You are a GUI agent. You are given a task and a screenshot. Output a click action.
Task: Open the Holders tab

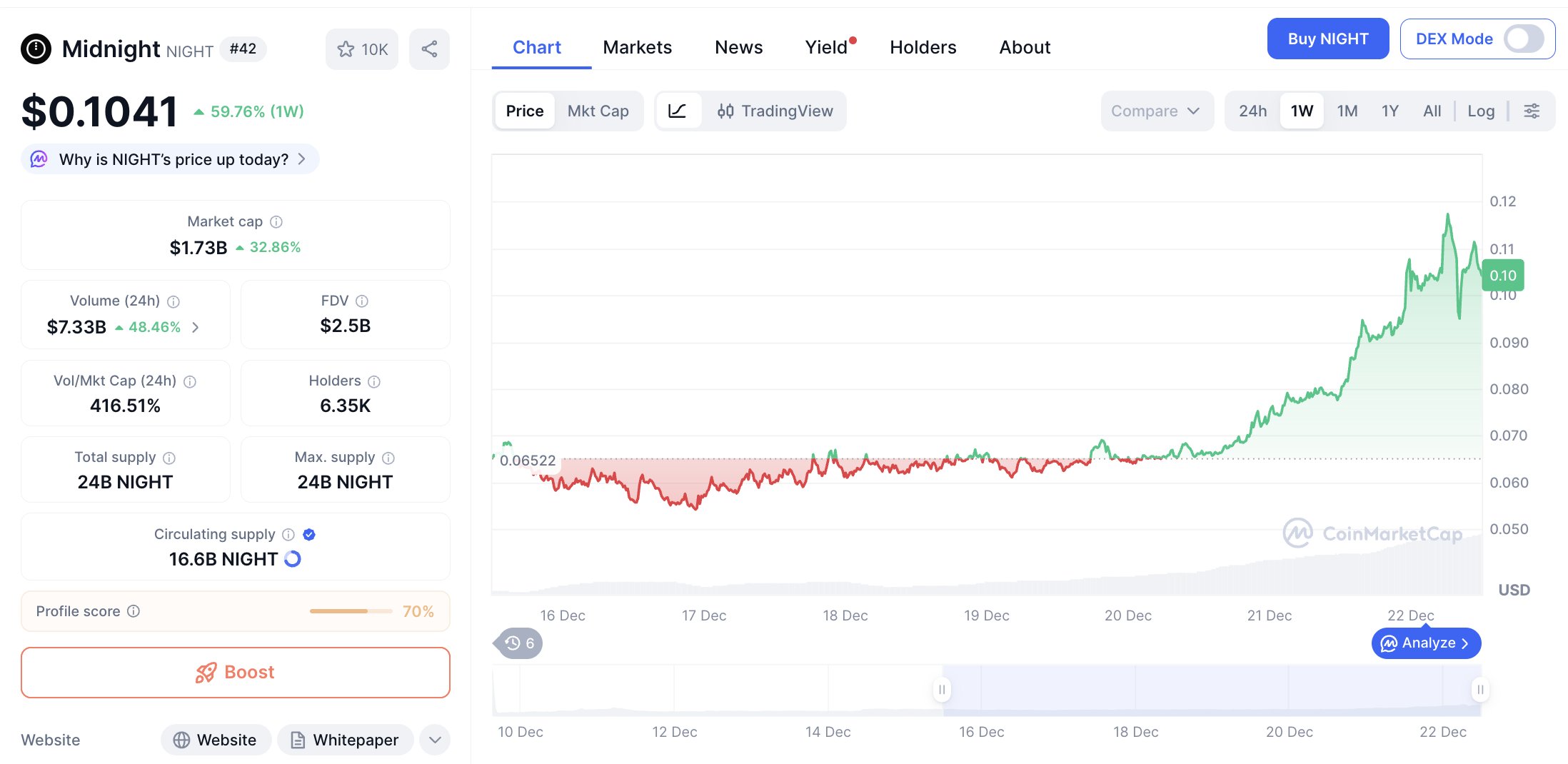(x=923, y=47)
